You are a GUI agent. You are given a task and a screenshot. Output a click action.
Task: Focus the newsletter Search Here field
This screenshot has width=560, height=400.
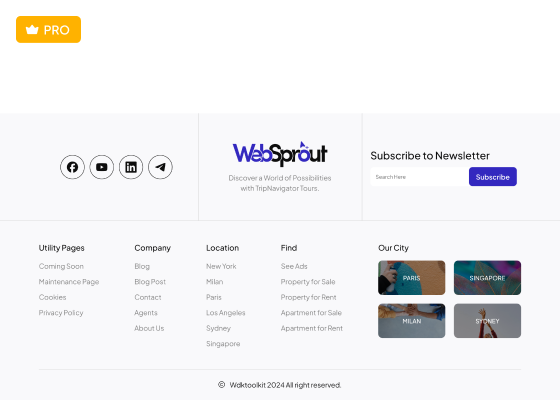(x=420, y=177)
